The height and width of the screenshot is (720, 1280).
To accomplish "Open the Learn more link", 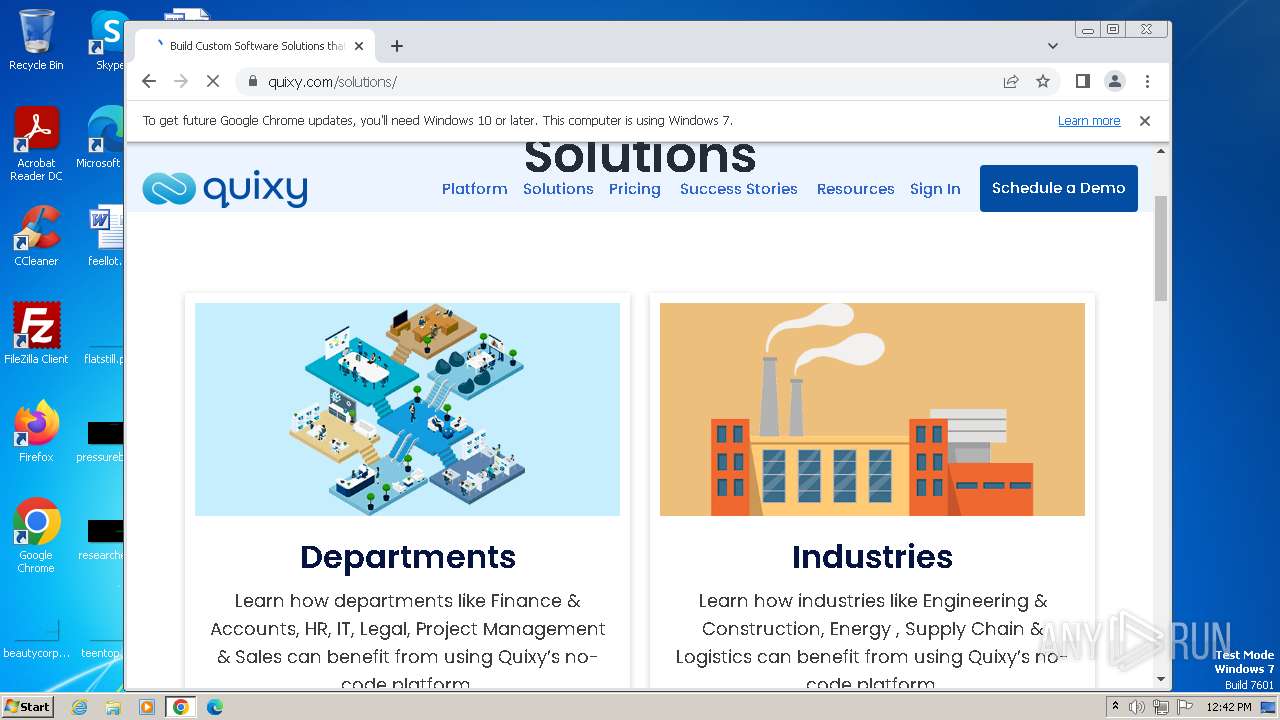I will pyautogui.click(x=1089, y=121).
